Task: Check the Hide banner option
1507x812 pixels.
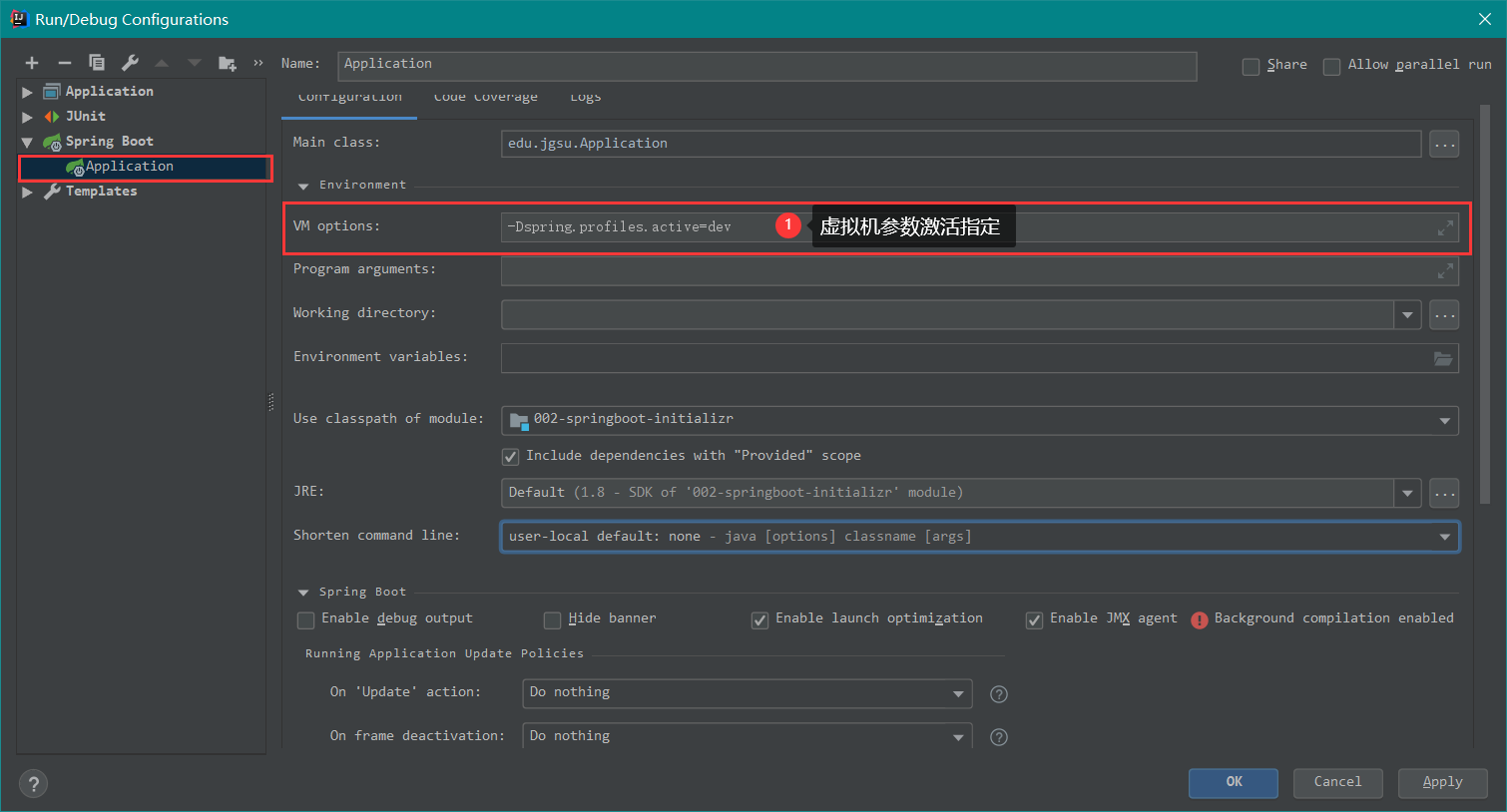Action: (x=552, y=620)
